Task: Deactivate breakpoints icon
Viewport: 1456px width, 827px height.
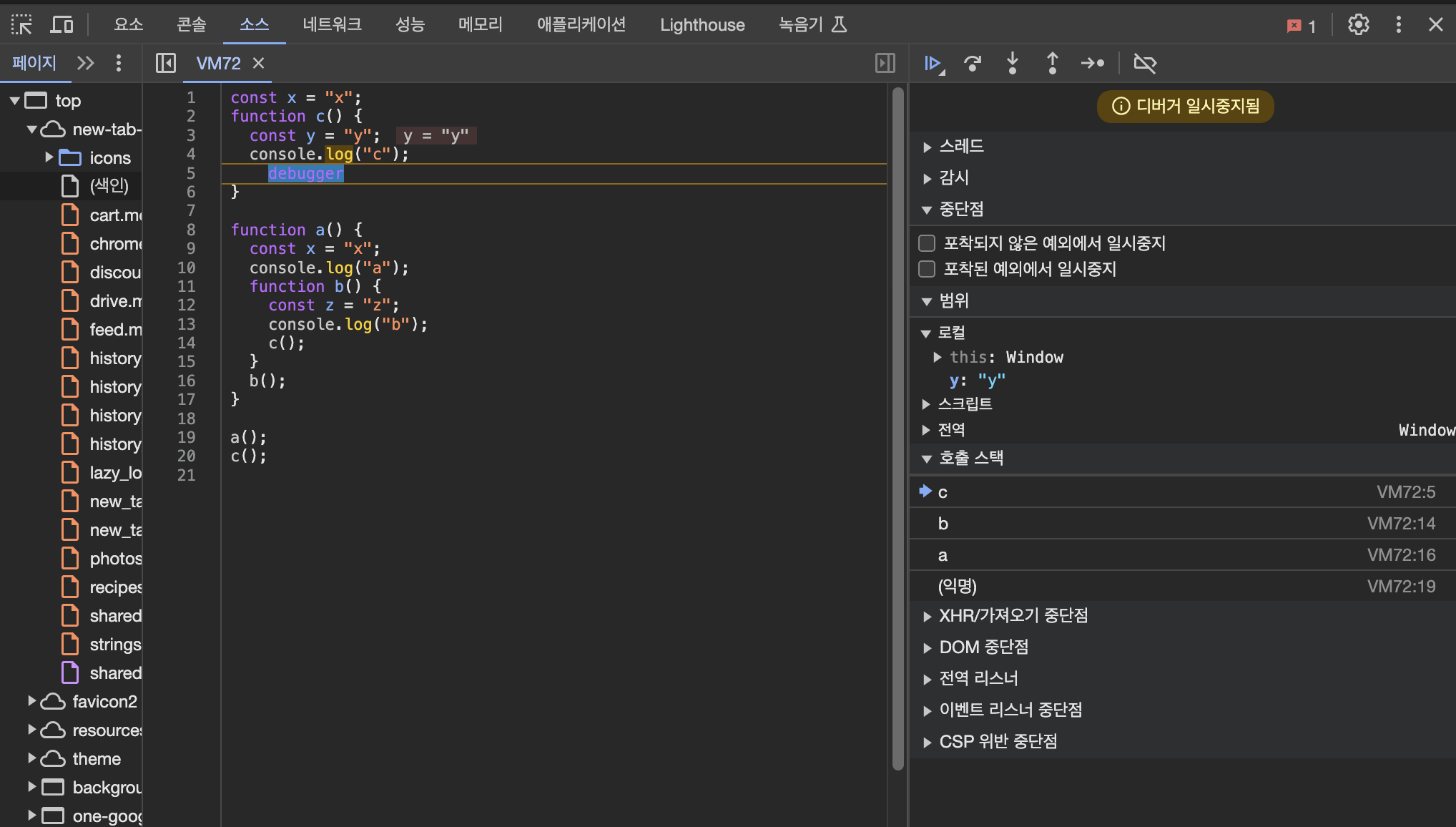Action: tap(1145, 64)
